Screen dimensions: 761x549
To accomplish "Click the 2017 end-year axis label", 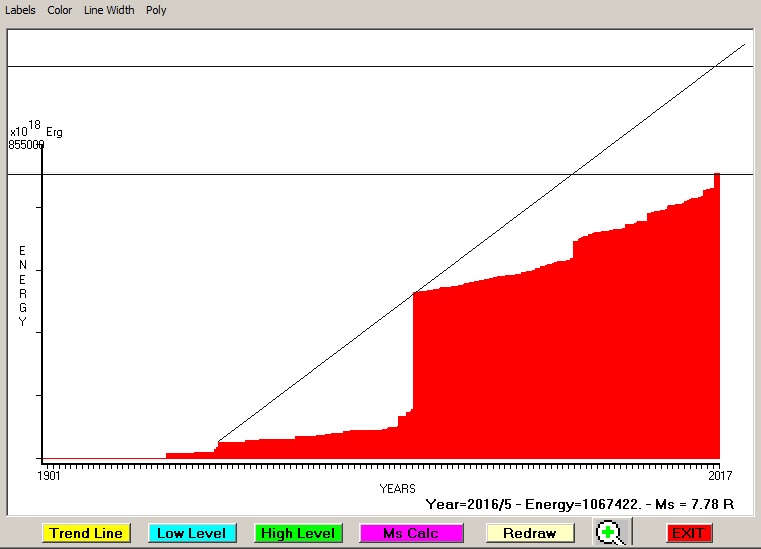I will (720, 475).
